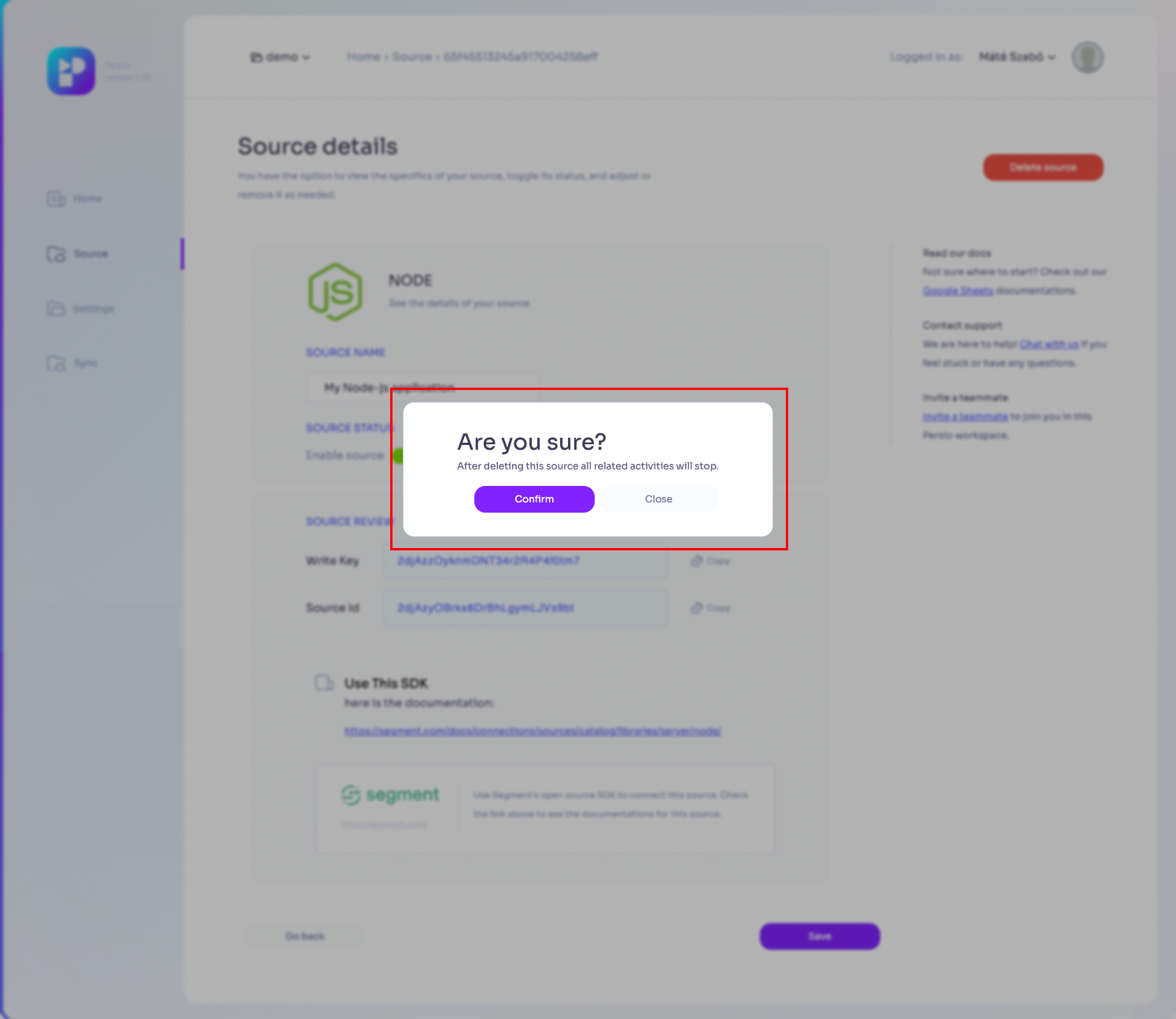Select the Source sidebar icon
1176x1019 pixels.
(56, 254)
